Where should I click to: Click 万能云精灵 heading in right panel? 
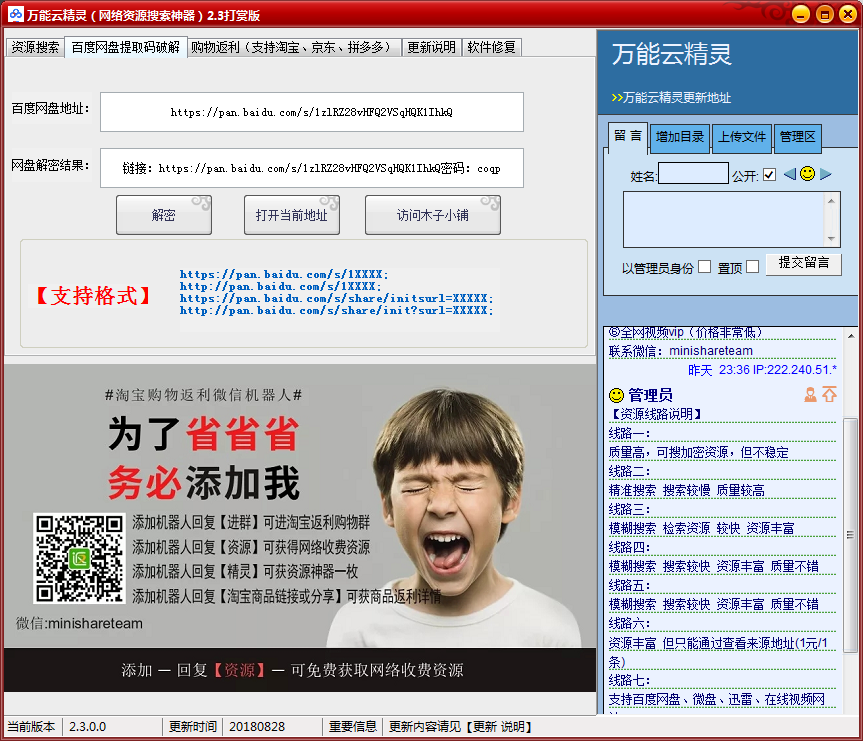pos(671,55)
